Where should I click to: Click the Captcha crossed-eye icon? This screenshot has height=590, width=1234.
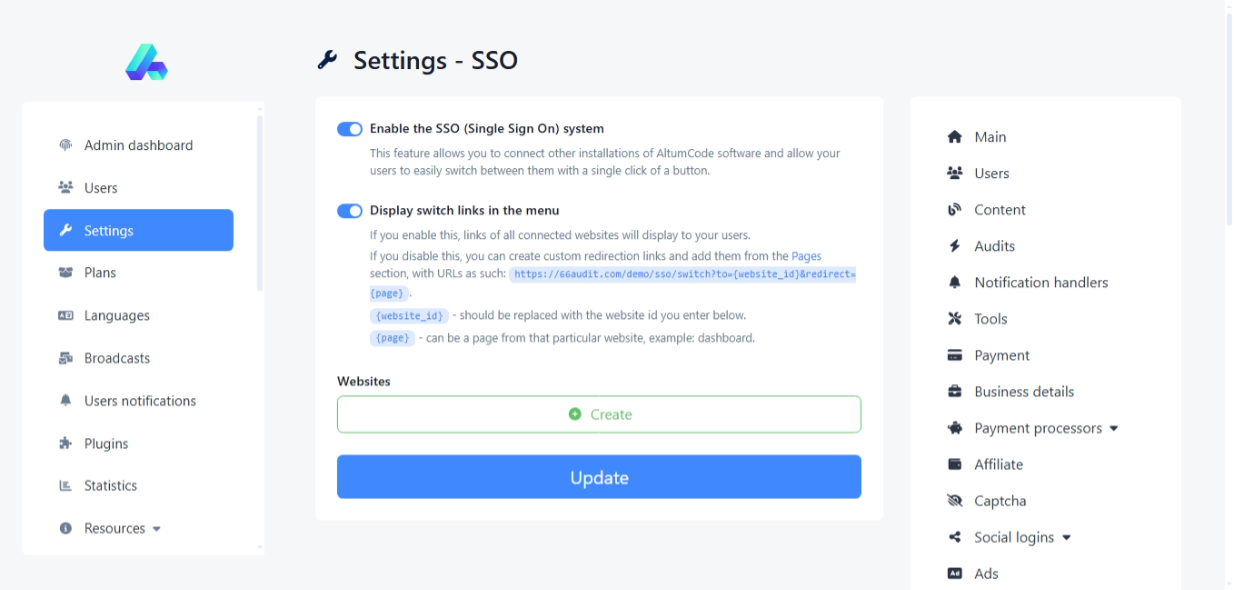pos(954,501)
